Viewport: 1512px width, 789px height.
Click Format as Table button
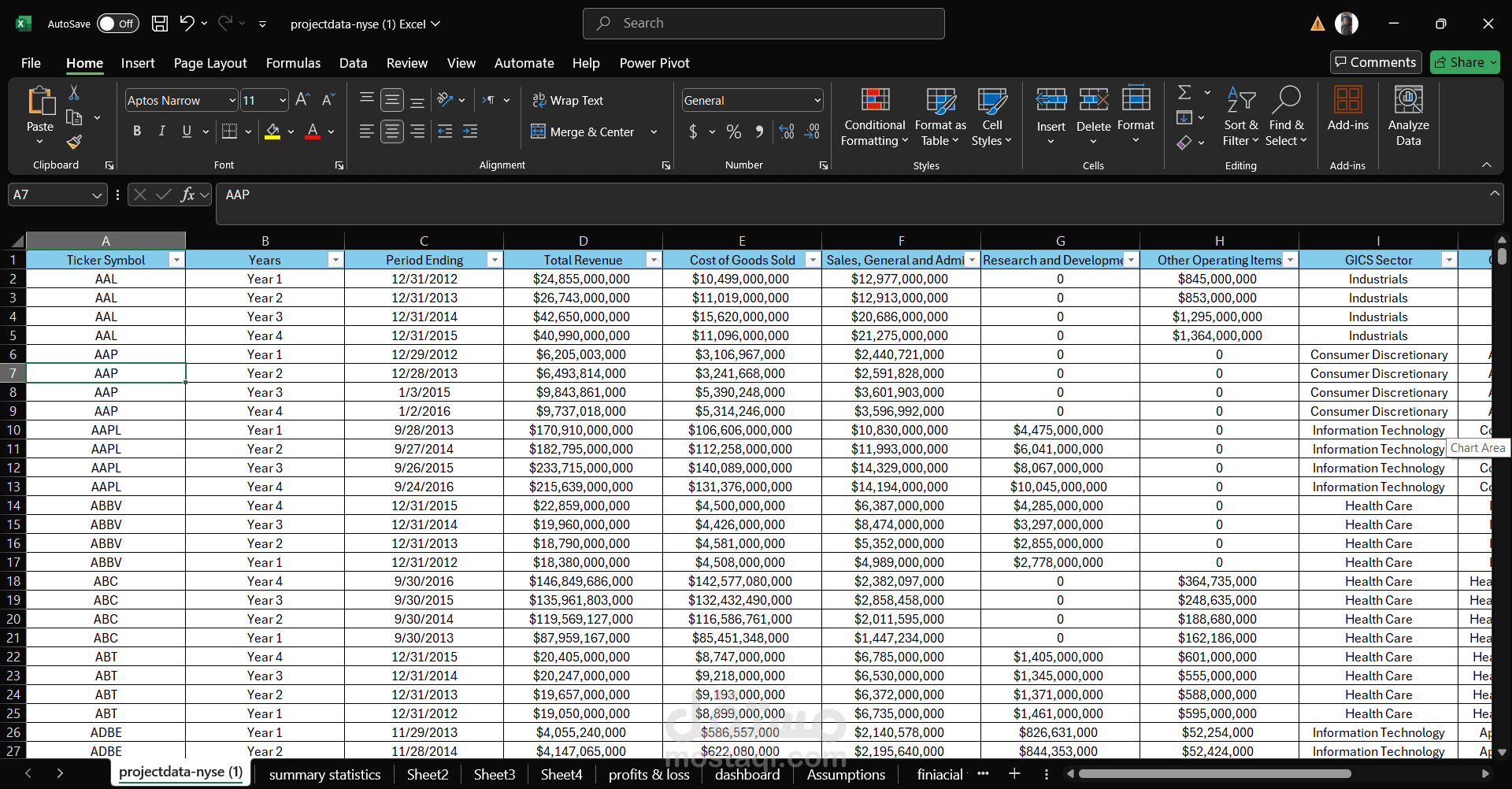(x=940, y=116)
